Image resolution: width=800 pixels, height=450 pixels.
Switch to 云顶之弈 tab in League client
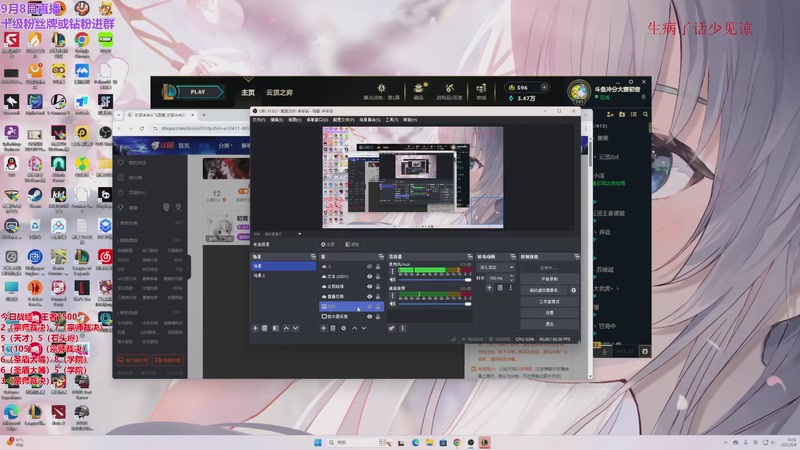(x=279, y=92)
